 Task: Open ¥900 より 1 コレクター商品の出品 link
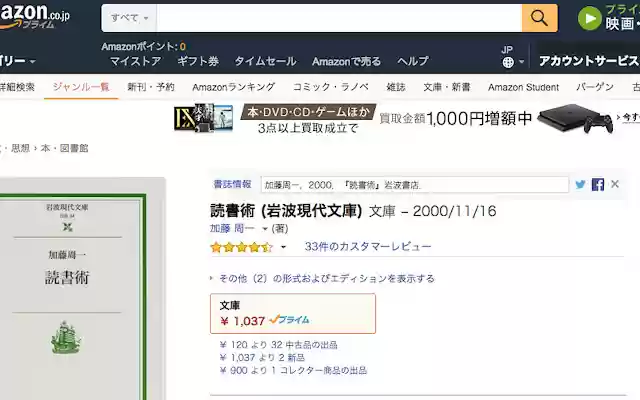click(293, 370)
